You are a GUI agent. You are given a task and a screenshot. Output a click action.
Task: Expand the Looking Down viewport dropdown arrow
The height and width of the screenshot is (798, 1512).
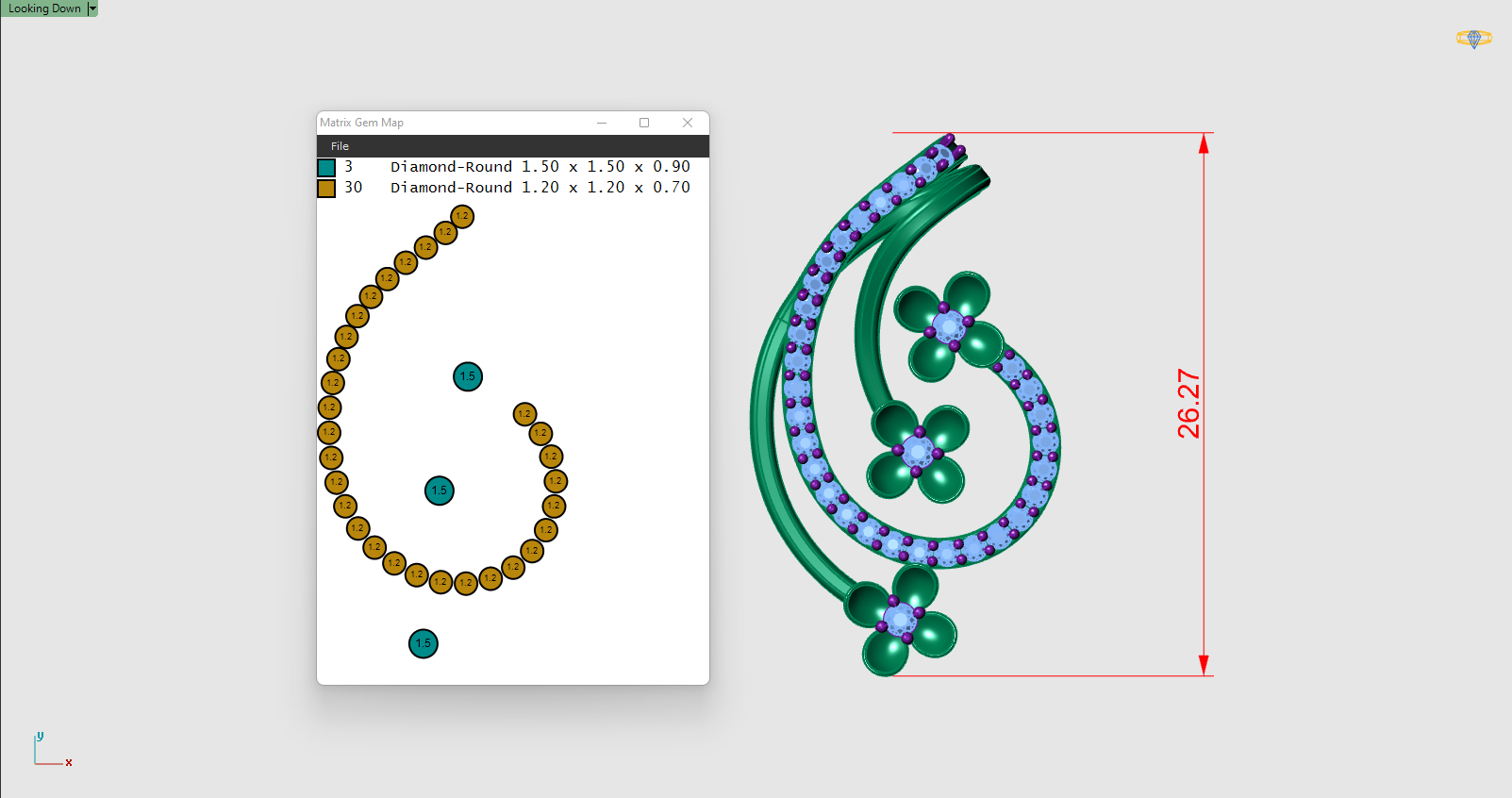tap(92, 8)
